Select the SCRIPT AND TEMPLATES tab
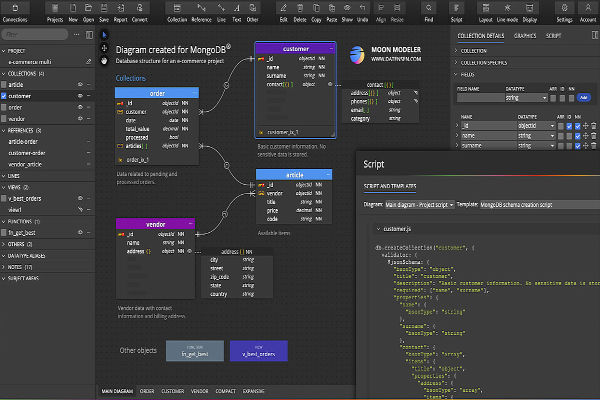This screenshot has width=600, height=400. pos(390,186)
